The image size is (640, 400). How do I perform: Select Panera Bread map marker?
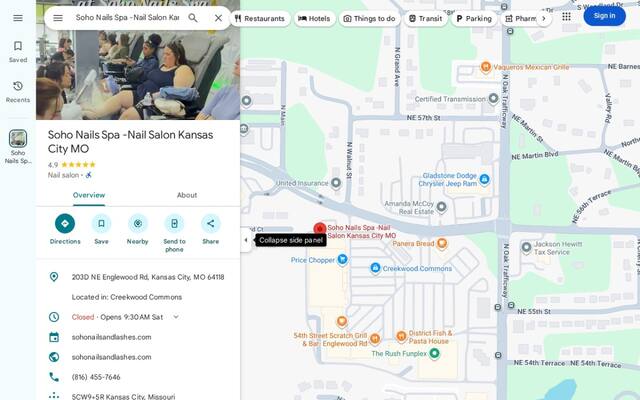442,244
